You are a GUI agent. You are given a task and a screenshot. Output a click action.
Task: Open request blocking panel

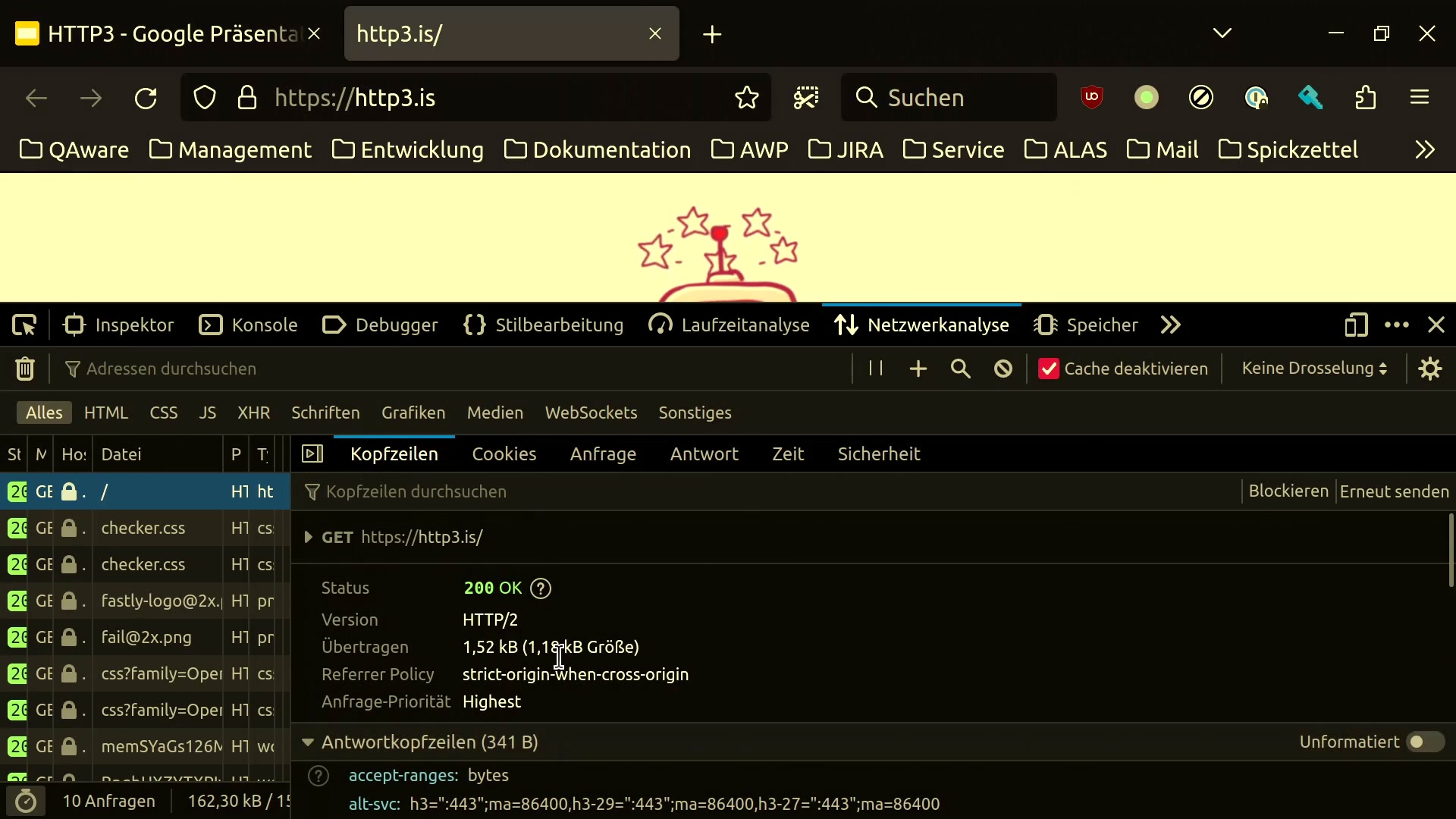[x=1003, y=369]
